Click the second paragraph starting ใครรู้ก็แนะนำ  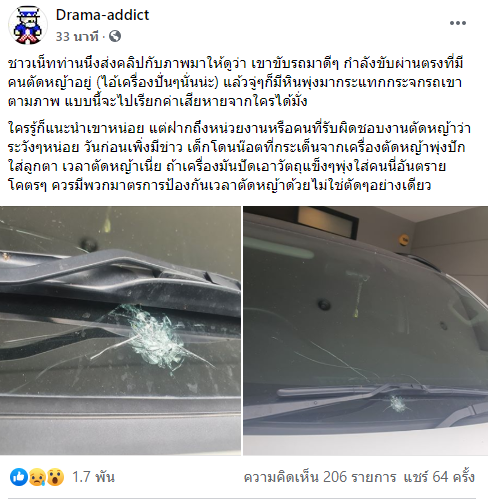tap(239, 157)
